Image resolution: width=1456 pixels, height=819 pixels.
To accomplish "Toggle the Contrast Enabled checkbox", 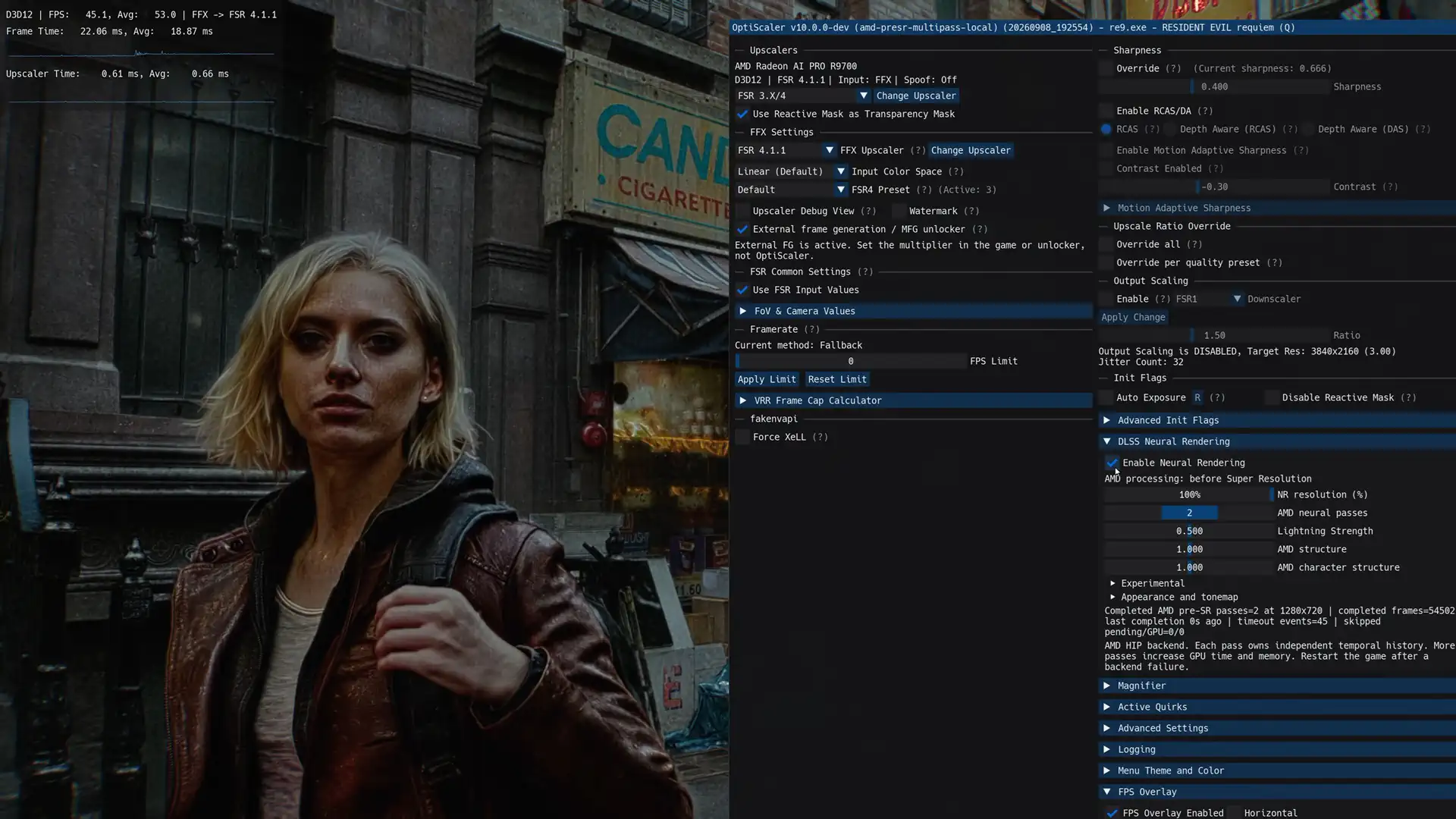I will click(1106, 168).
